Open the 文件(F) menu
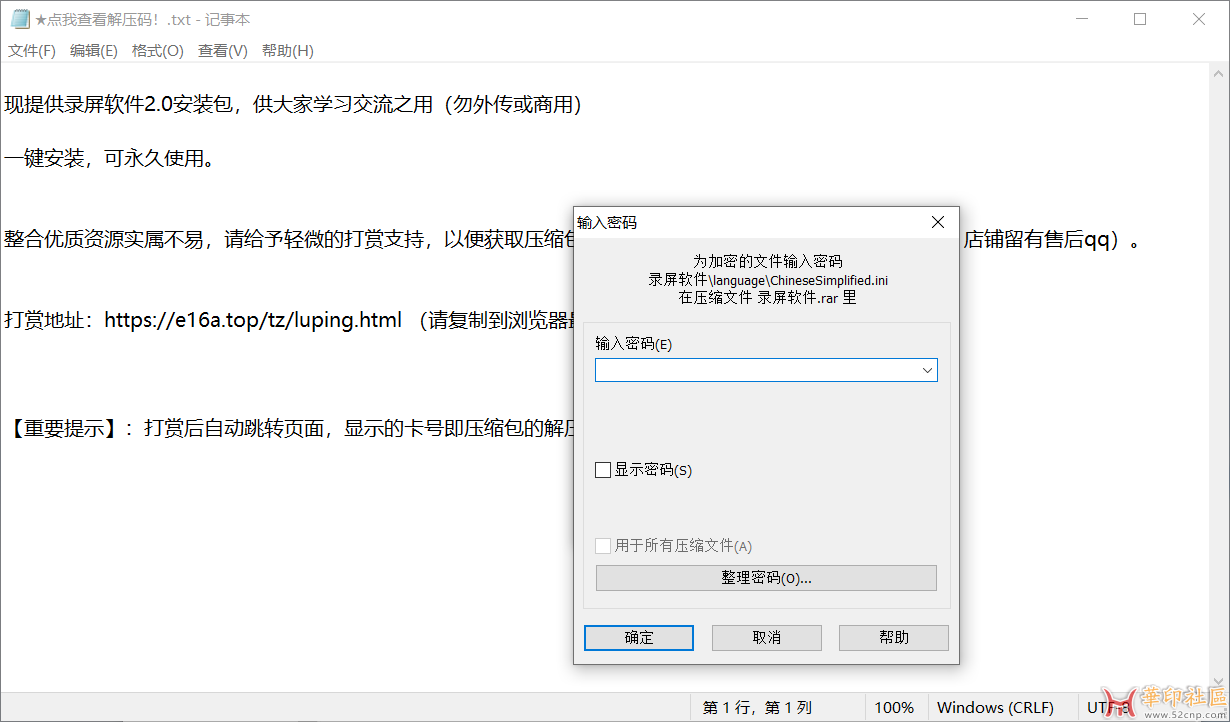1230x722 pixels. [32, 51]
